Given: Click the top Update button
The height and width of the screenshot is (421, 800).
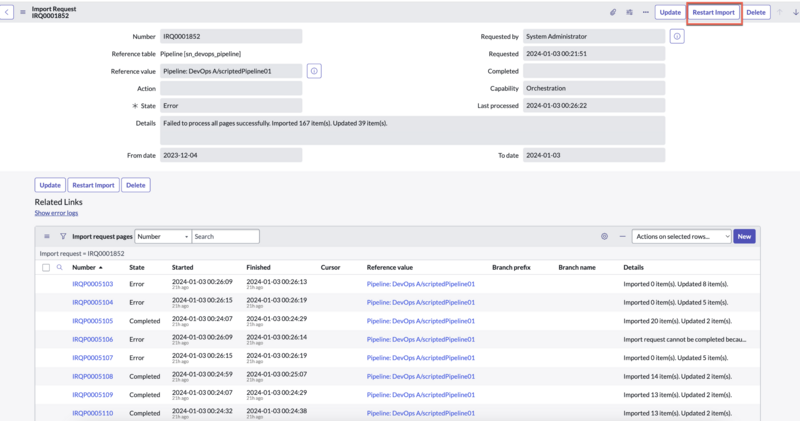Looking at the screenshot, I should (670, 12).
